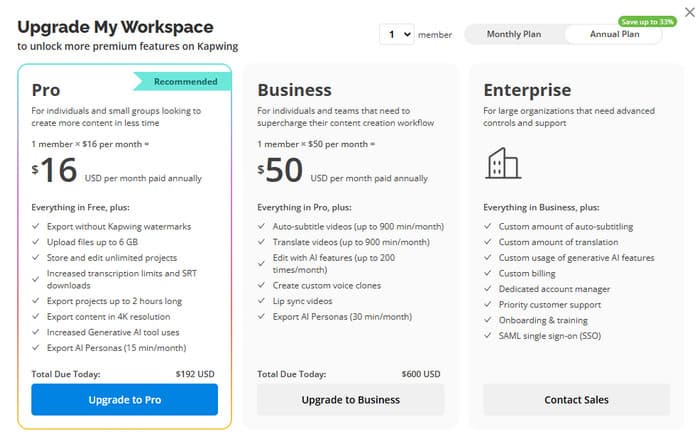The width and height of the screenshot is (700, 432).
Task: Switch billing to Monthly Plan
Action: click(x=514, y=34)
